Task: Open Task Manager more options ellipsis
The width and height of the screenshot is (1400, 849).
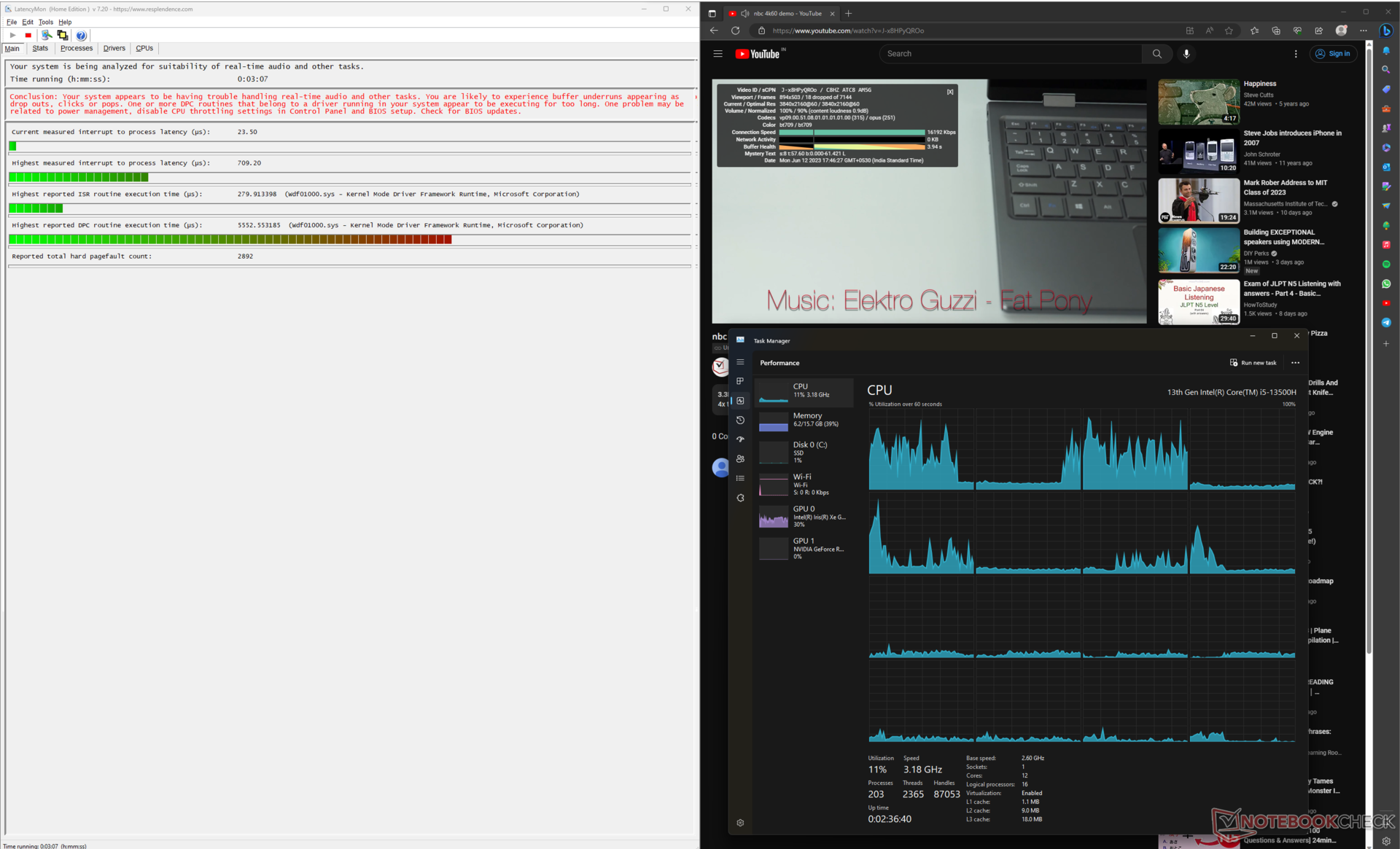Action: coord(1295,362)
